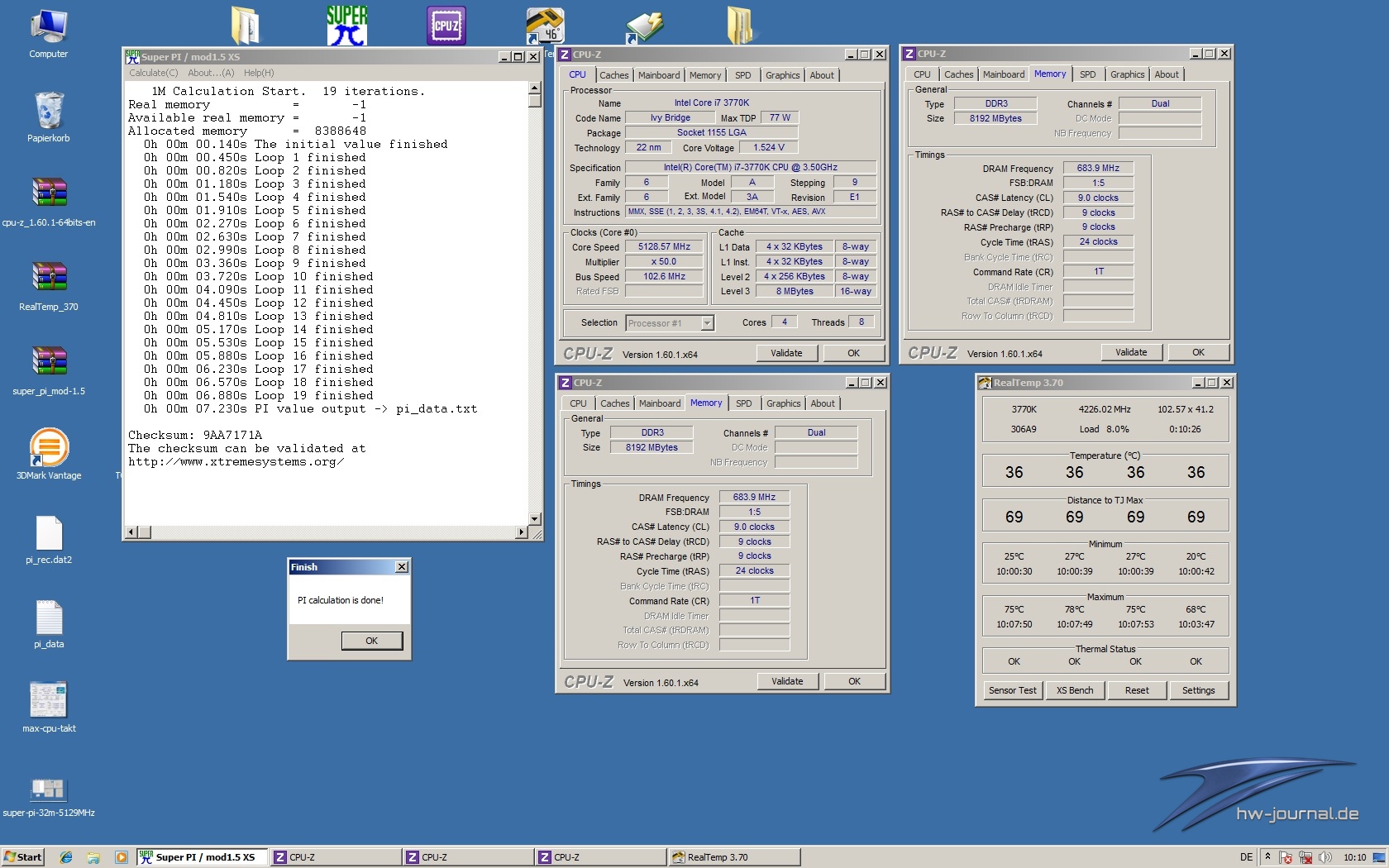The image size is (1389, 868).
Task: Close the Finish dialog
Action: [x=401, y=567]
